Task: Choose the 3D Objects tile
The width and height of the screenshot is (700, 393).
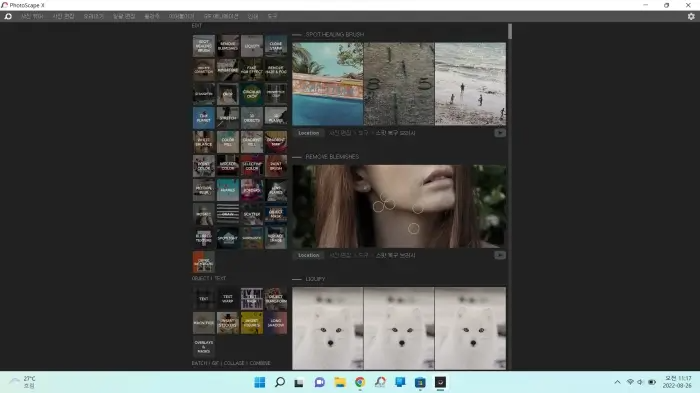Action: (x=252, y=118)
